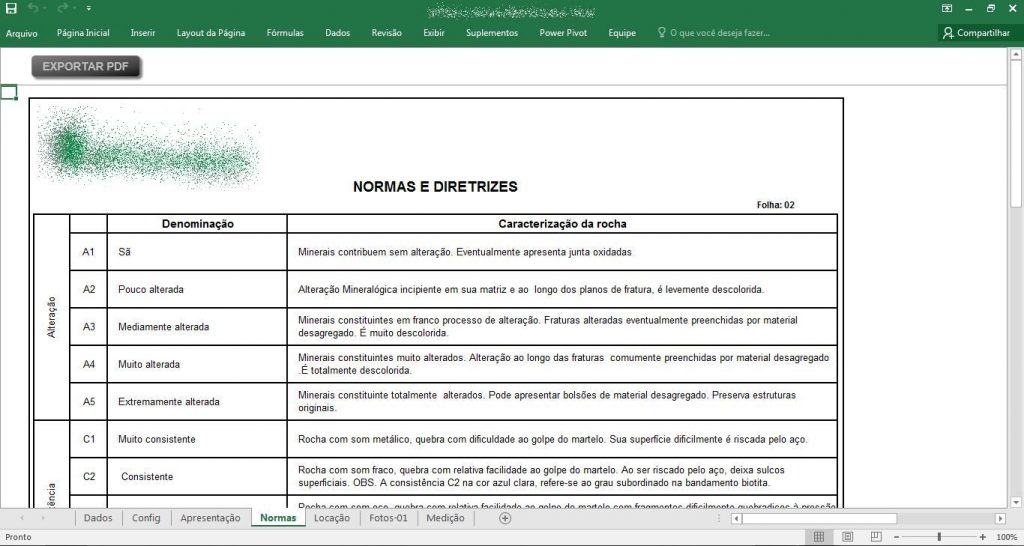Select code cell 'C2'
The width and height of the screenshot is (1024, 546).
click(x=89, y=477)
